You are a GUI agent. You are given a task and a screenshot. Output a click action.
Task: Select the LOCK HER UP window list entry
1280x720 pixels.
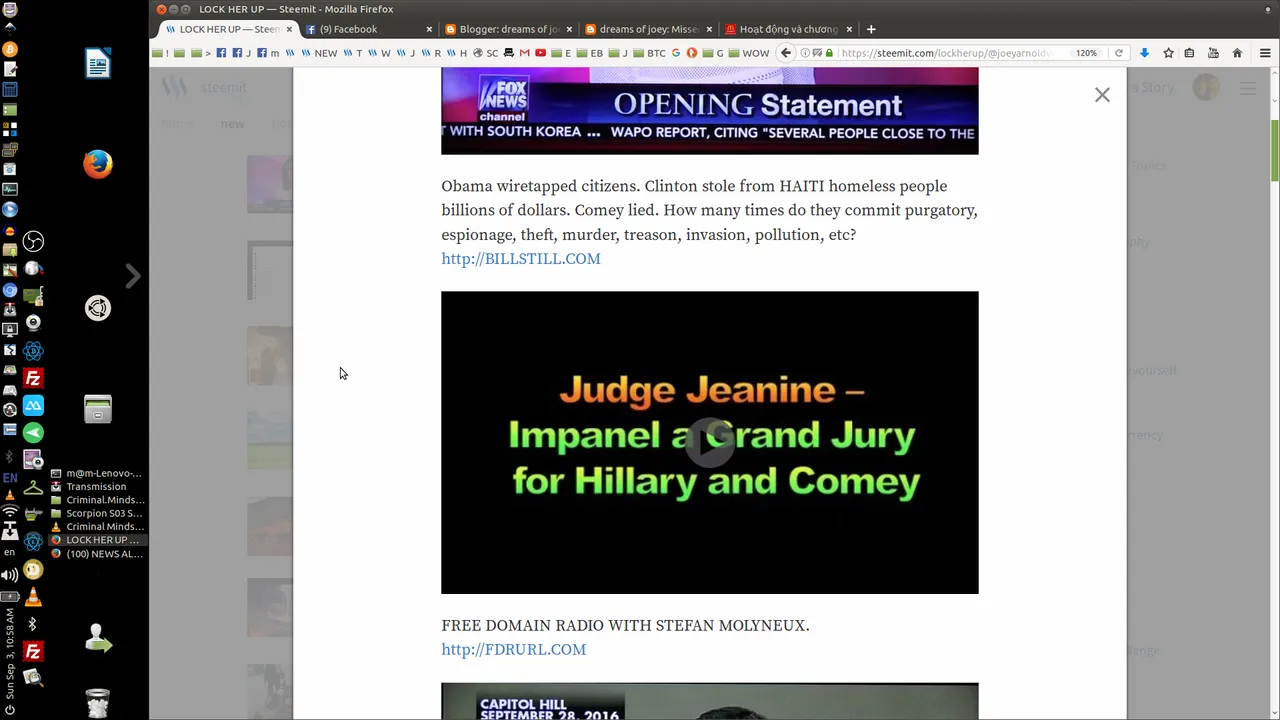(x=96, y=540)
